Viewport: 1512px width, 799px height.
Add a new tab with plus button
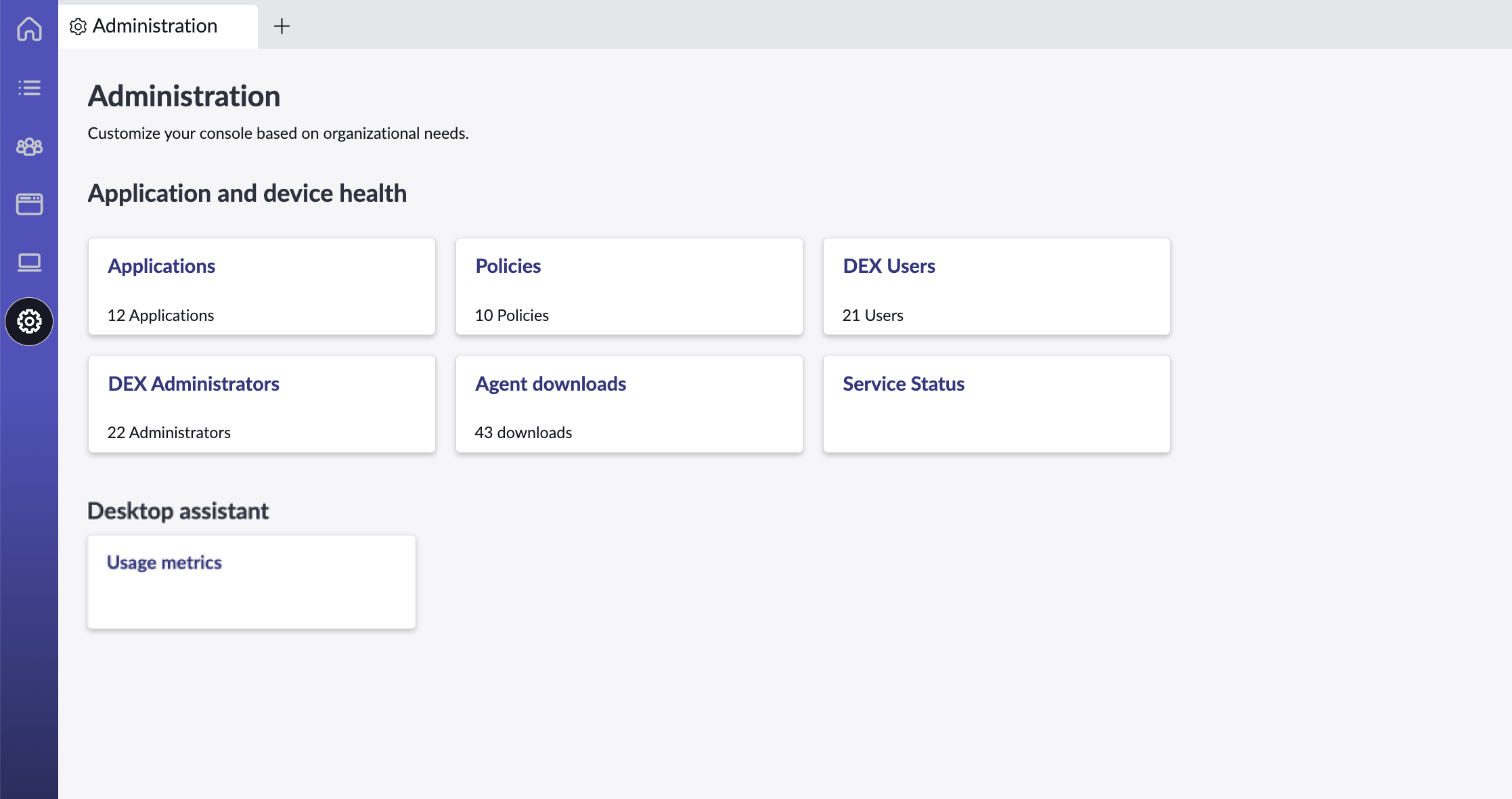[282, 26]
